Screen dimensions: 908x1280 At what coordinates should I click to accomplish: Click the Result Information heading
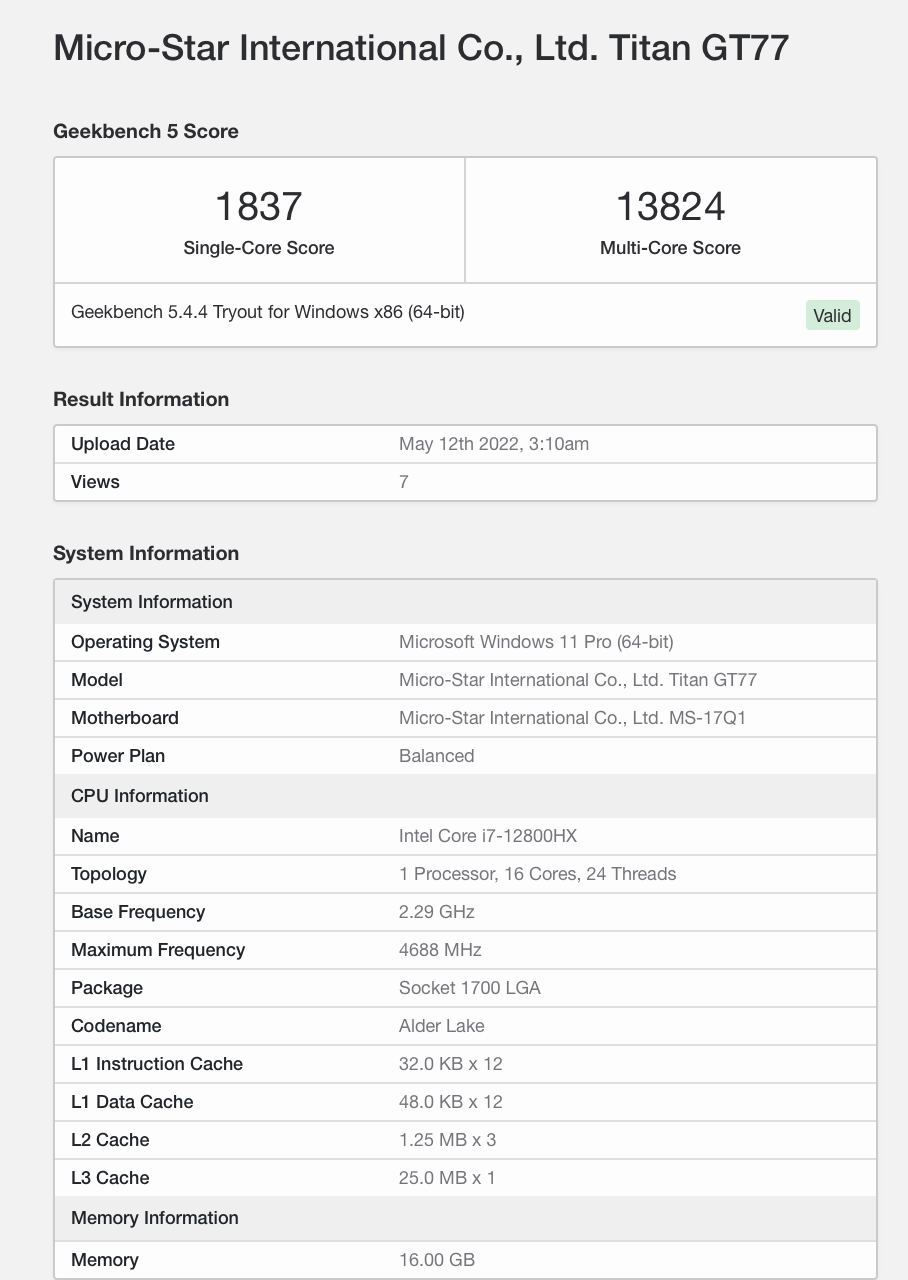[x=141, y=399]
